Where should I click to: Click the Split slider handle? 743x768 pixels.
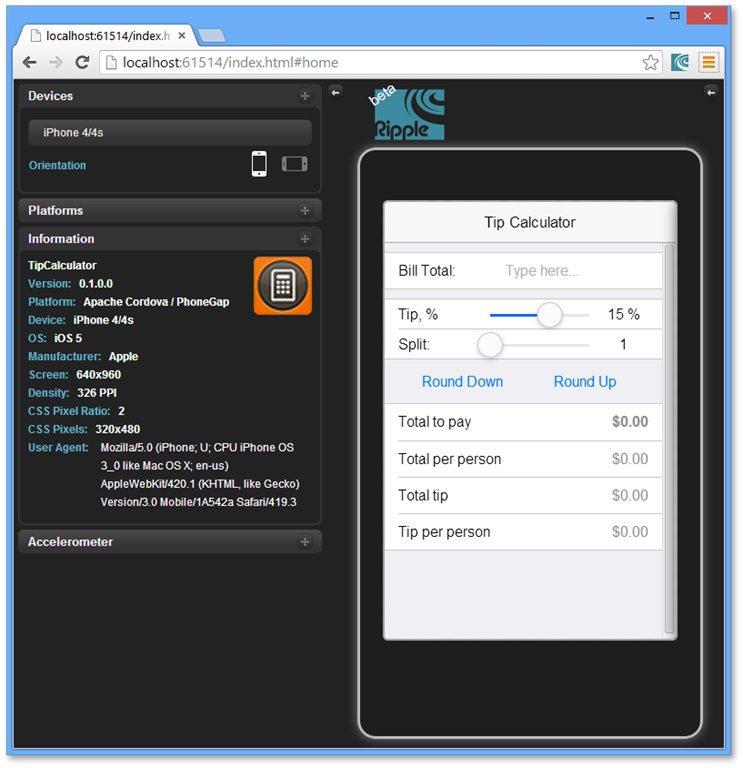[490, 345]
